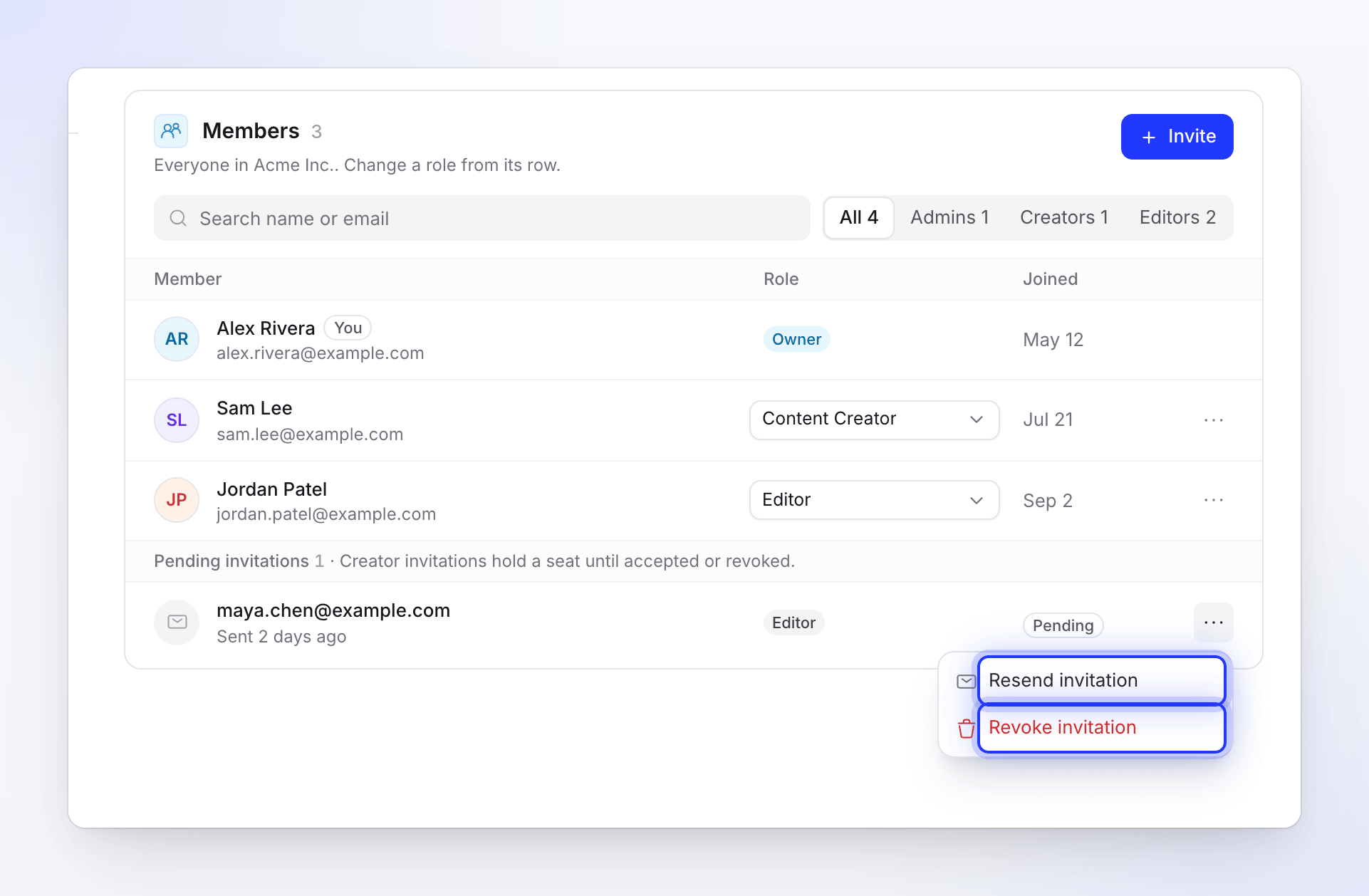Open the Content Creator role dropdown for Sam Lee
Image resolution: width=1369 pixels, height=896 pixels.
pyautogui.click(x=874, y=420)
